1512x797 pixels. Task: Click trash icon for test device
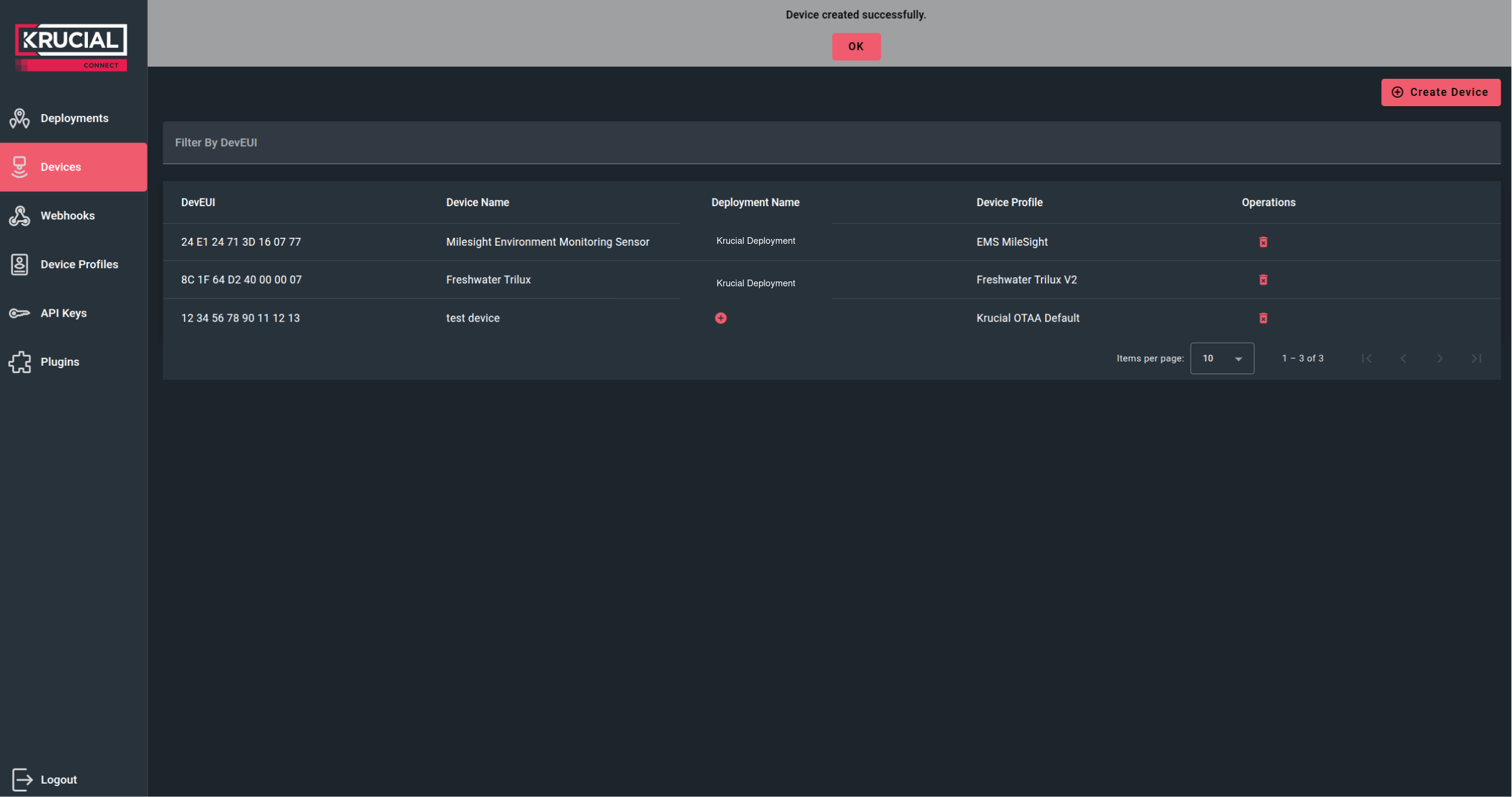click(x=1263, y=318)
